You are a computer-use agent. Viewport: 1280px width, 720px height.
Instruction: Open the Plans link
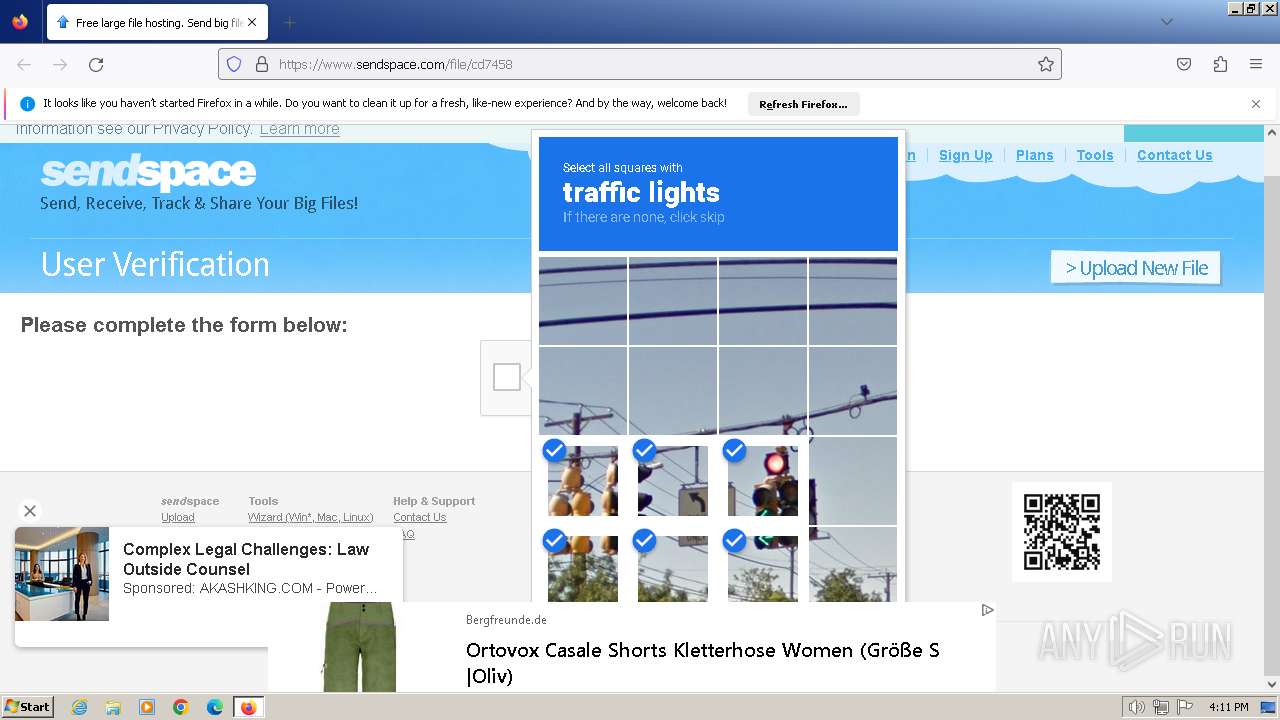[x=1034, y=155]
